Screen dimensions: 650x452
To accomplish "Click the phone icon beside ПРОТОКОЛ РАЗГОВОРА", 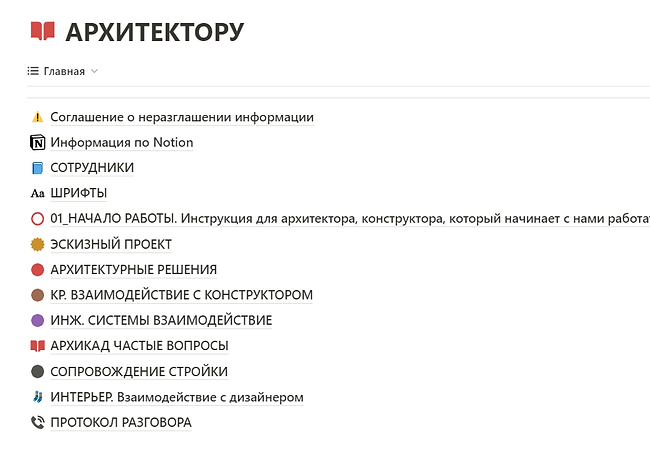I will pos(38,422).
